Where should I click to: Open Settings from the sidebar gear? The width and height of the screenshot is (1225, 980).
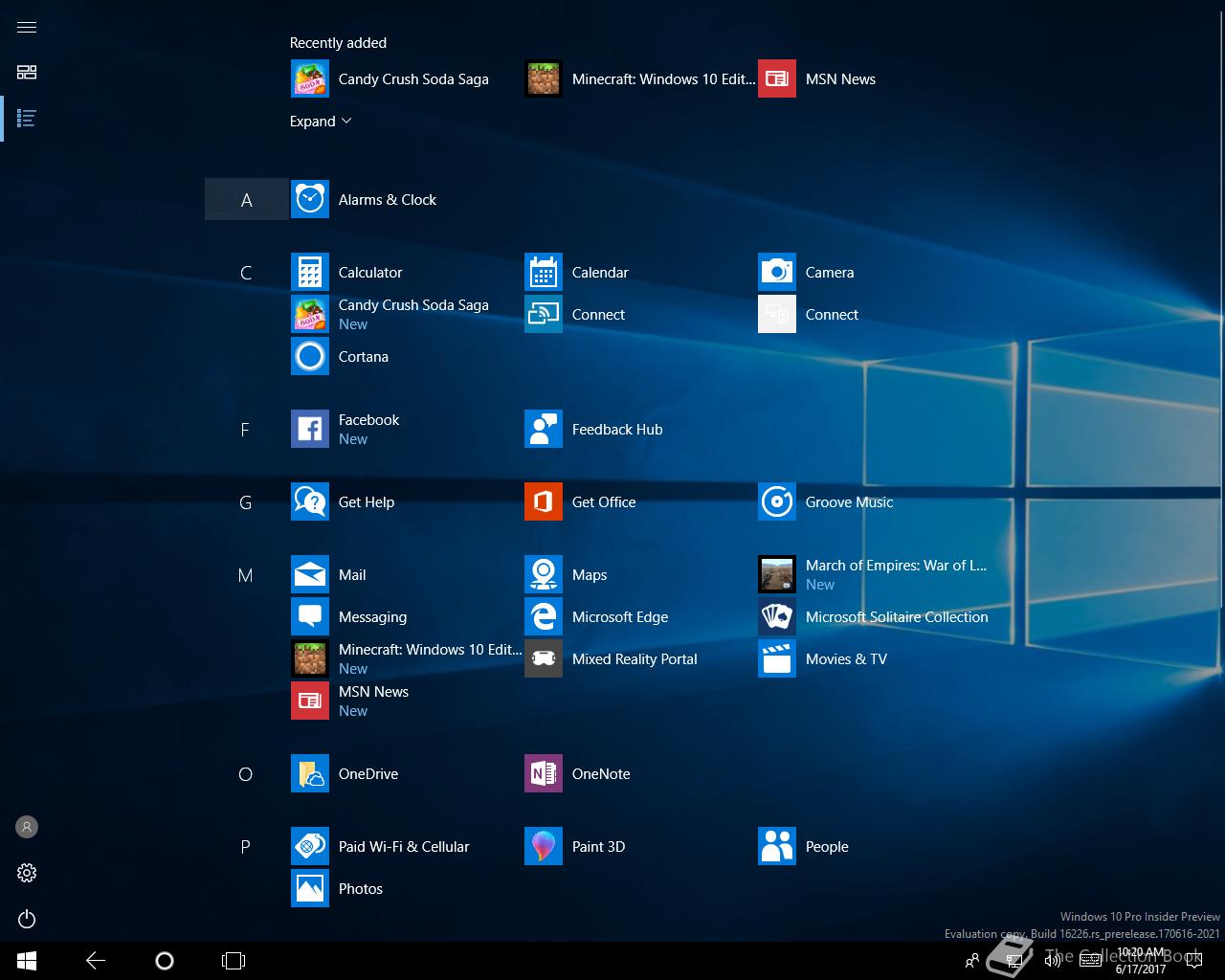(x=27, y=873)
